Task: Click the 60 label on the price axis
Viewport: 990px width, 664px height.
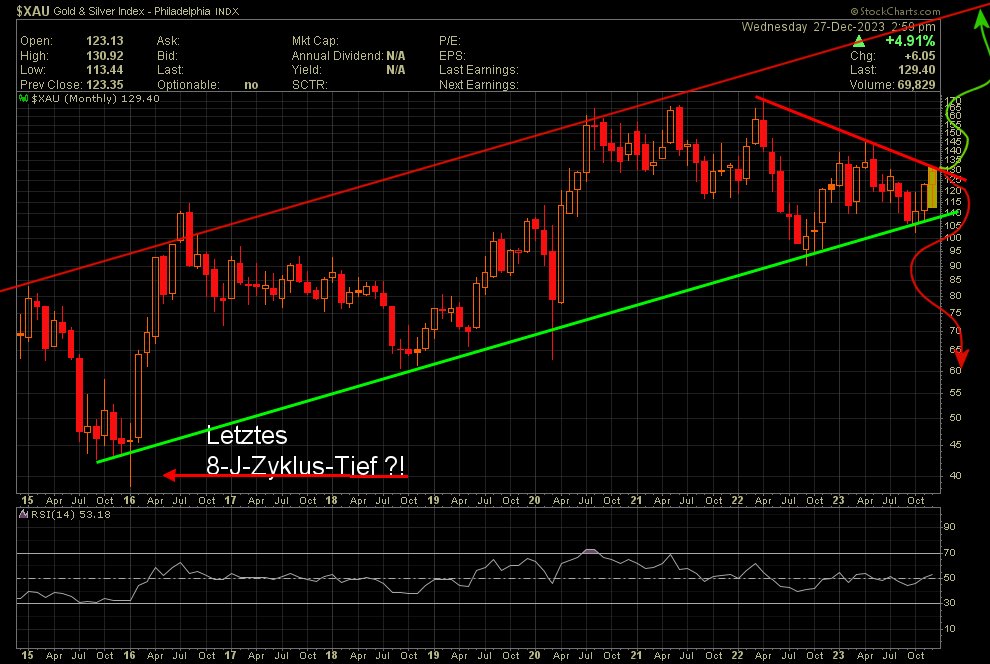Action: (955, 371)
